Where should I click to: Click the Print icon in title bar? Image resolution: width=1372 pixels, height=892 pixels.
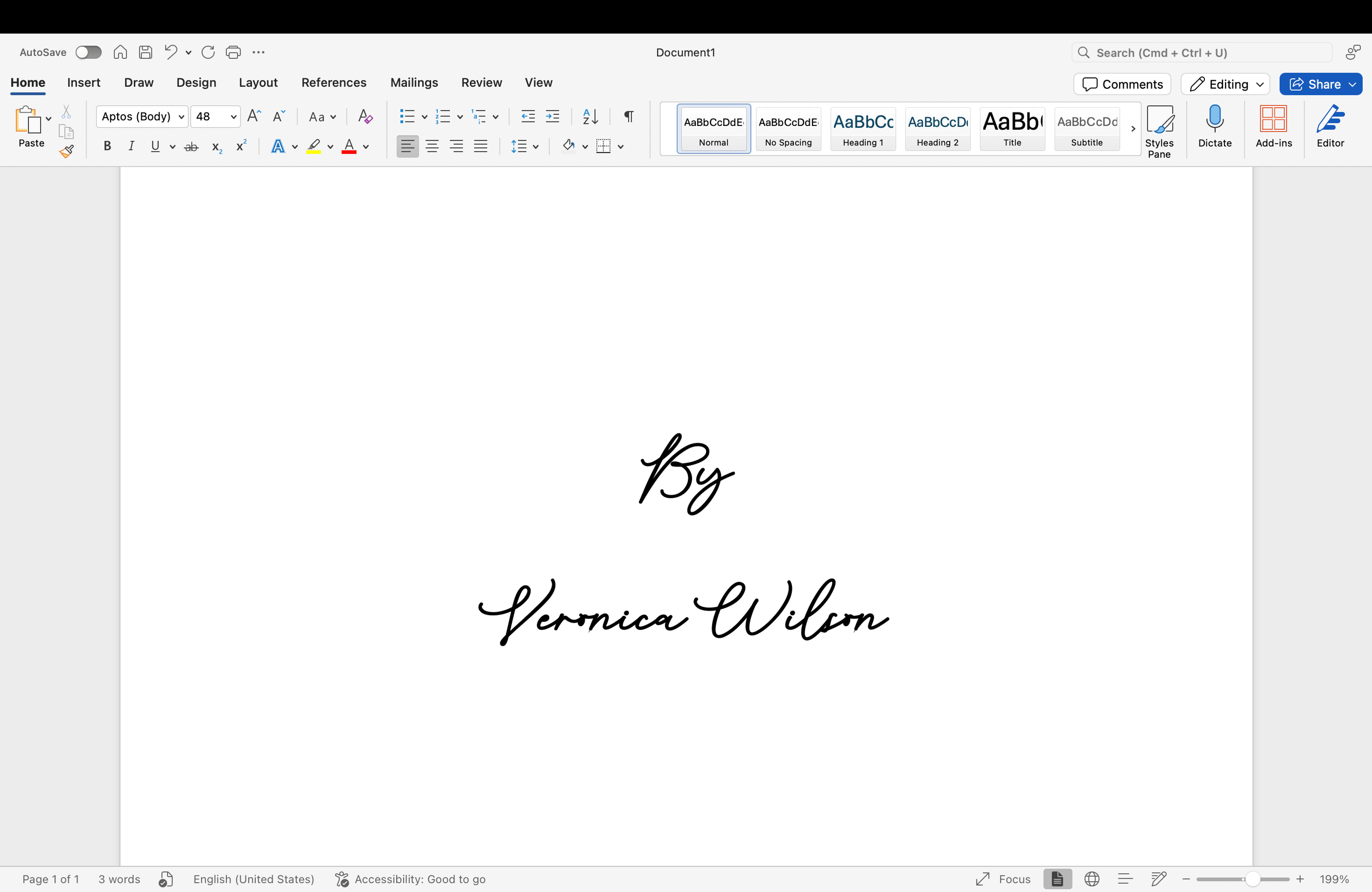(233, 52)
